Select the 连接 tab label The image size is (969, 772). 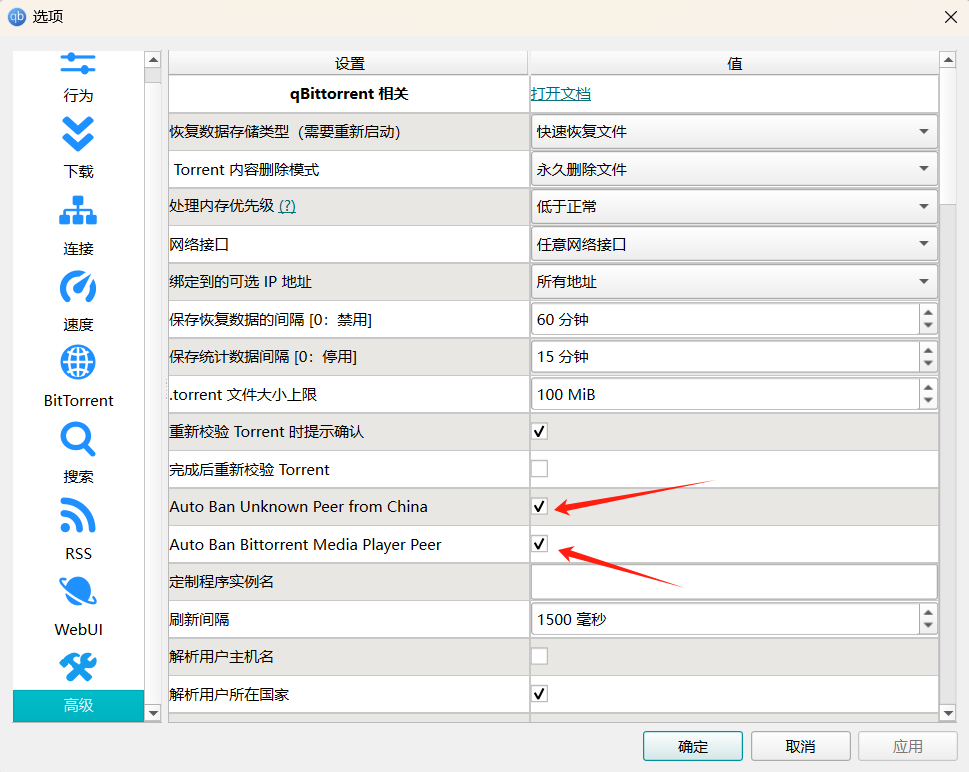[x=78, y=248]
